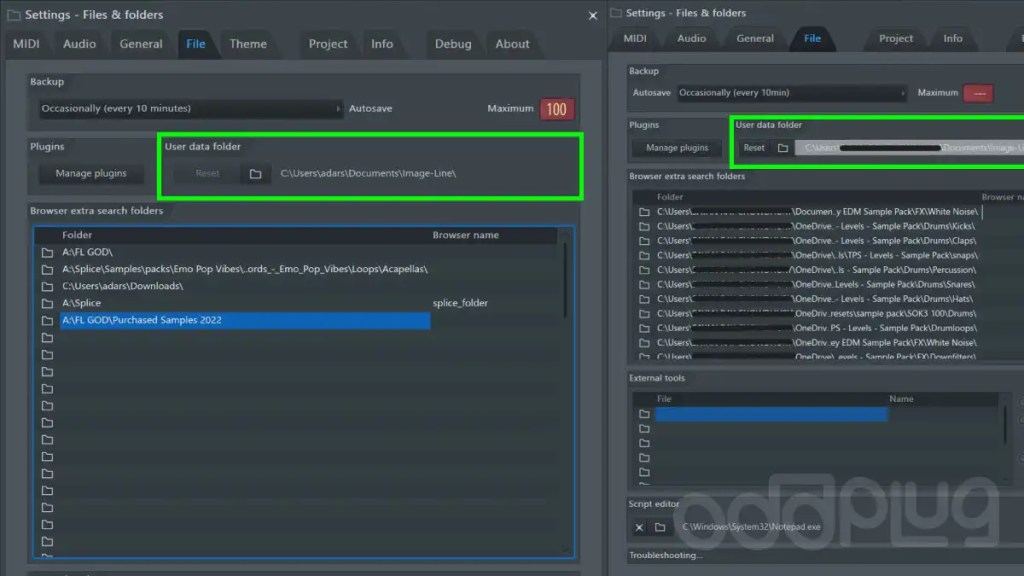This screenshot has height=576, width=1024.
Task: Click the user data folder browse icon (right window)
Action: pos(782,148)
